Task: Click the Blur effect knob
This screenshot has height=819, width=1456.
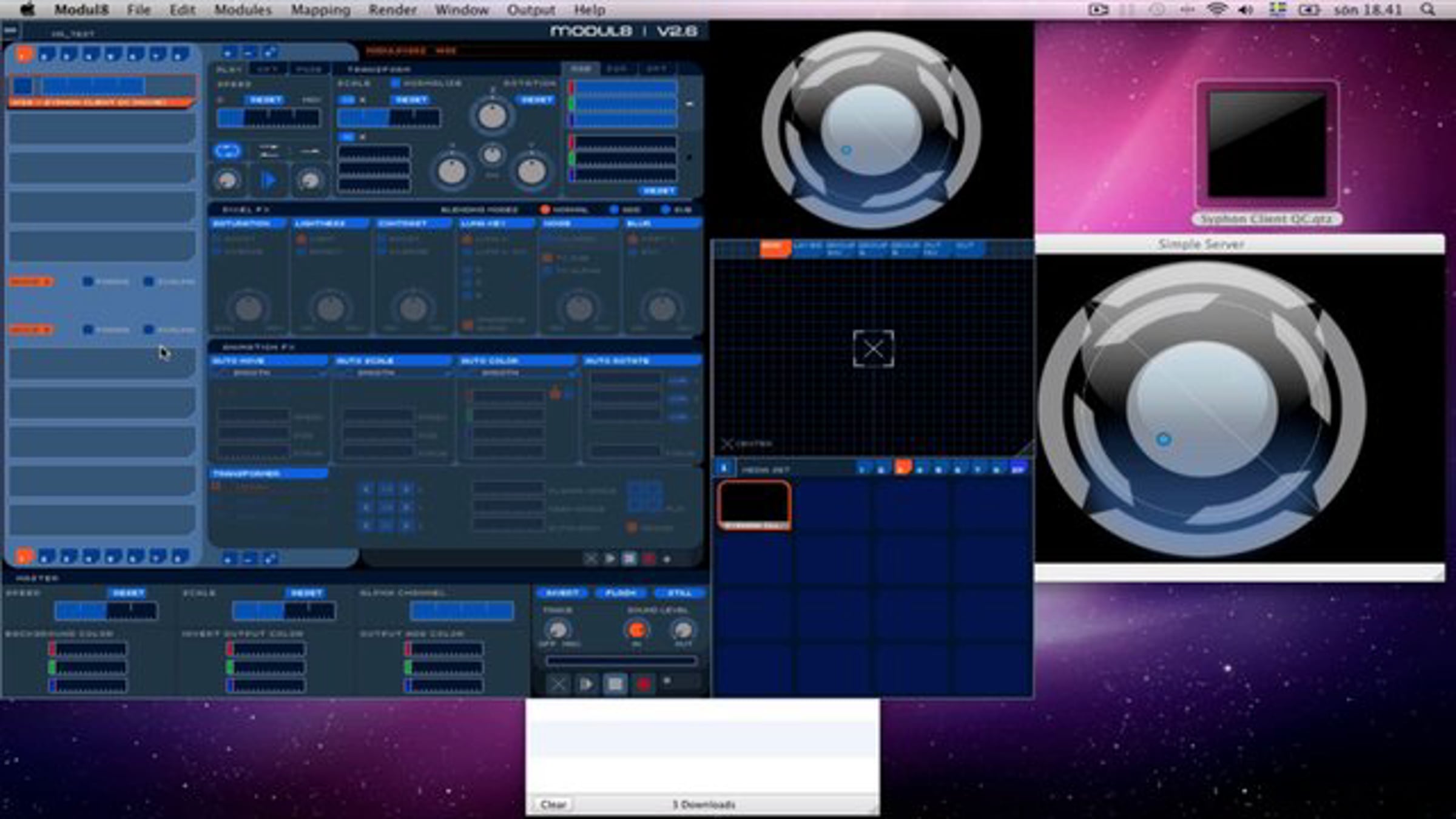Action: 662,308
